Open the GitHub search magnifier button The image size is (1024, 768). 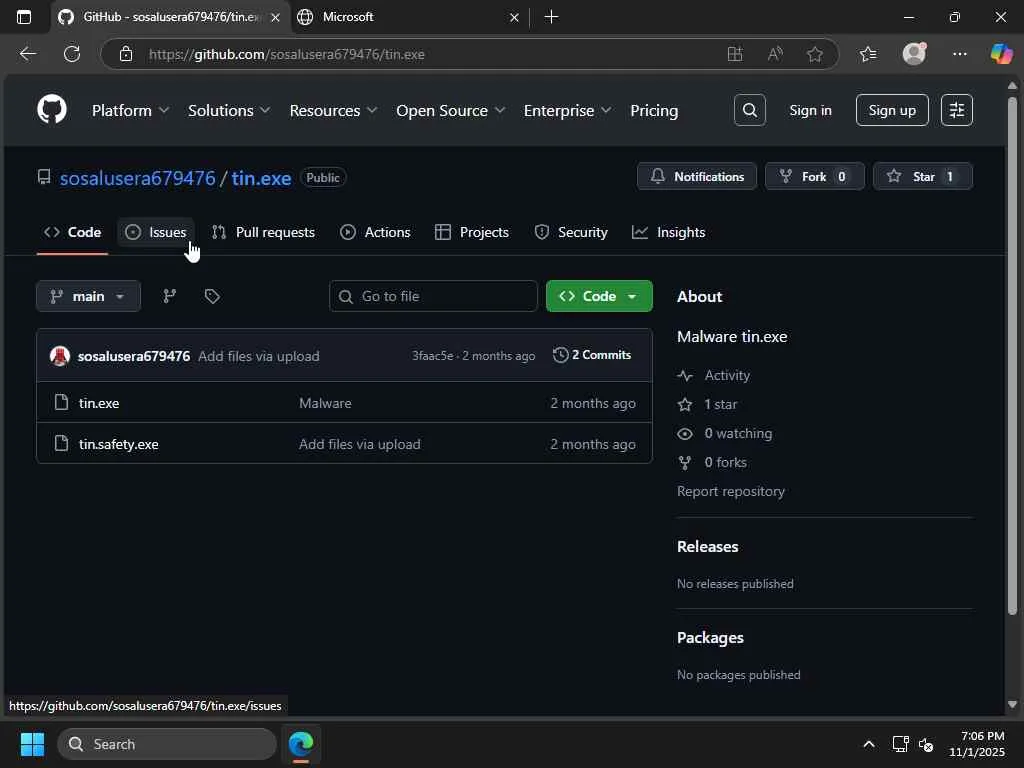click(750, 110)
